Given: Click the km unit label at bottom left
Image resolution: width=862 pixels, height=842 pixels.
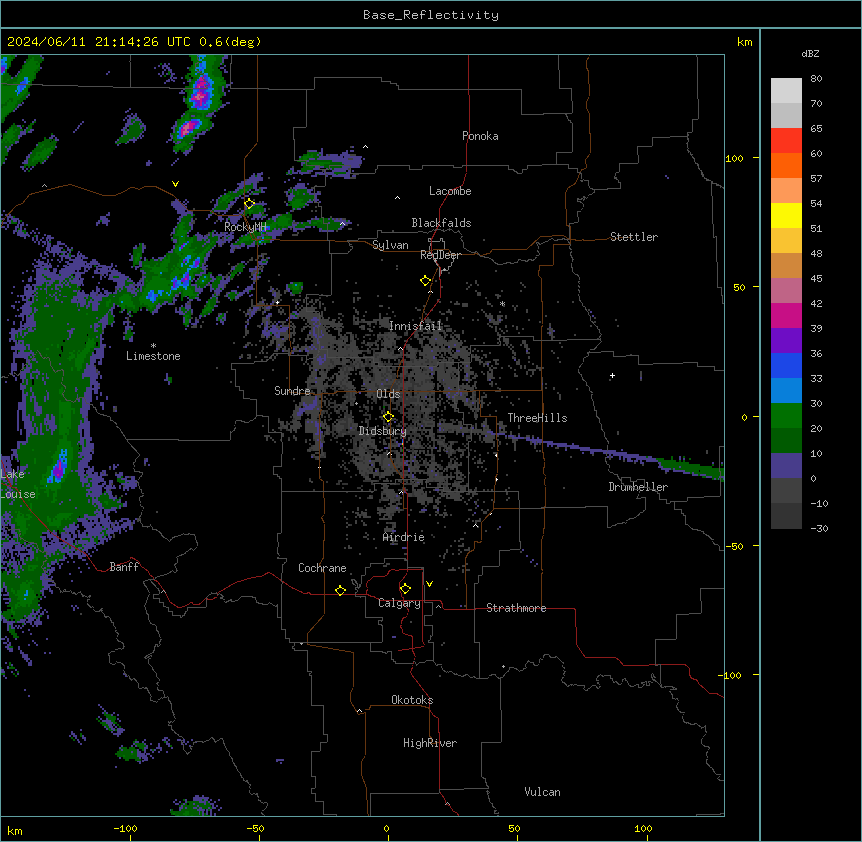Looking at the screenshot, I should coord(15,830).
